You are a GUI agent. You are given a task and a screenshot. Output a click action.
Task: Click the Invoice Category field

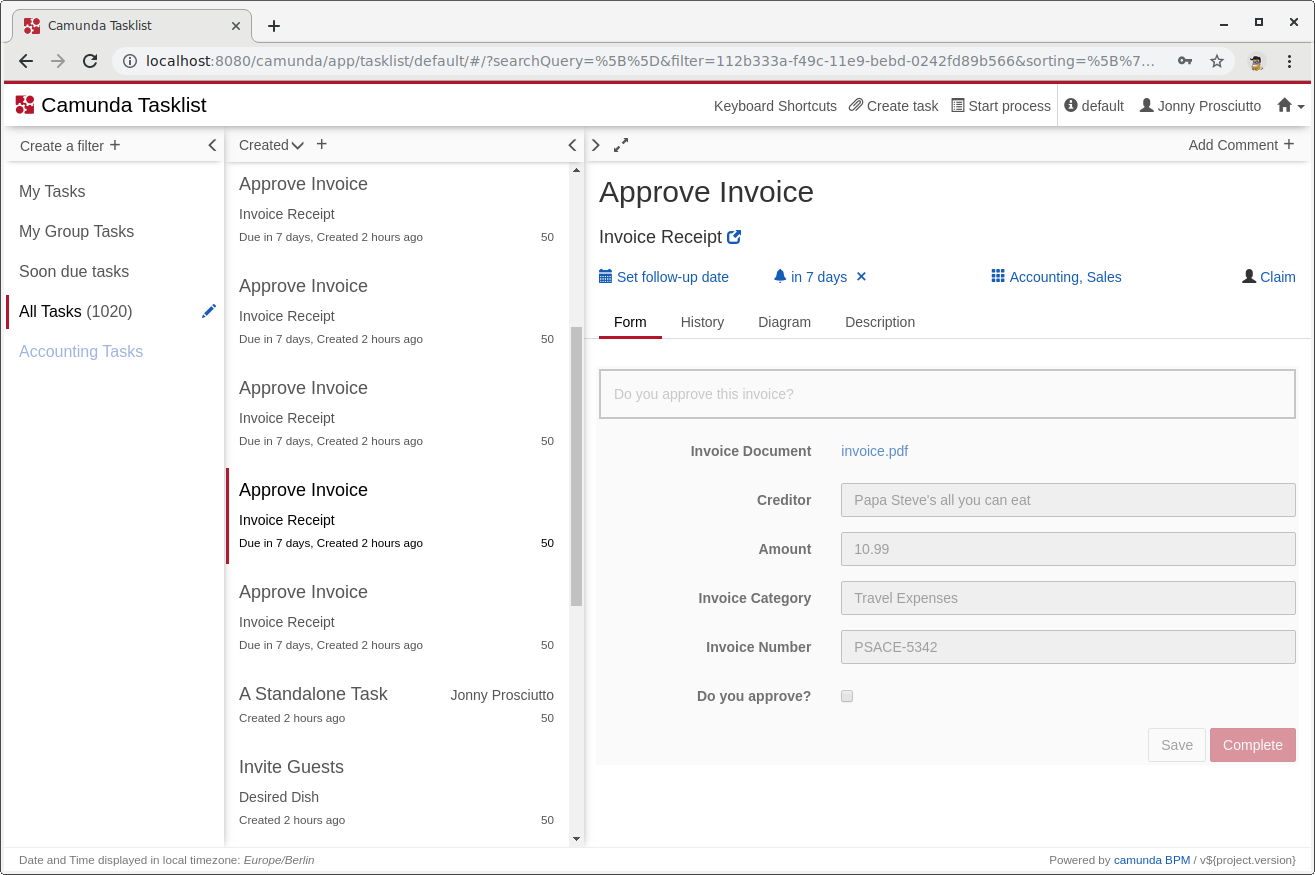[1068, 598]
